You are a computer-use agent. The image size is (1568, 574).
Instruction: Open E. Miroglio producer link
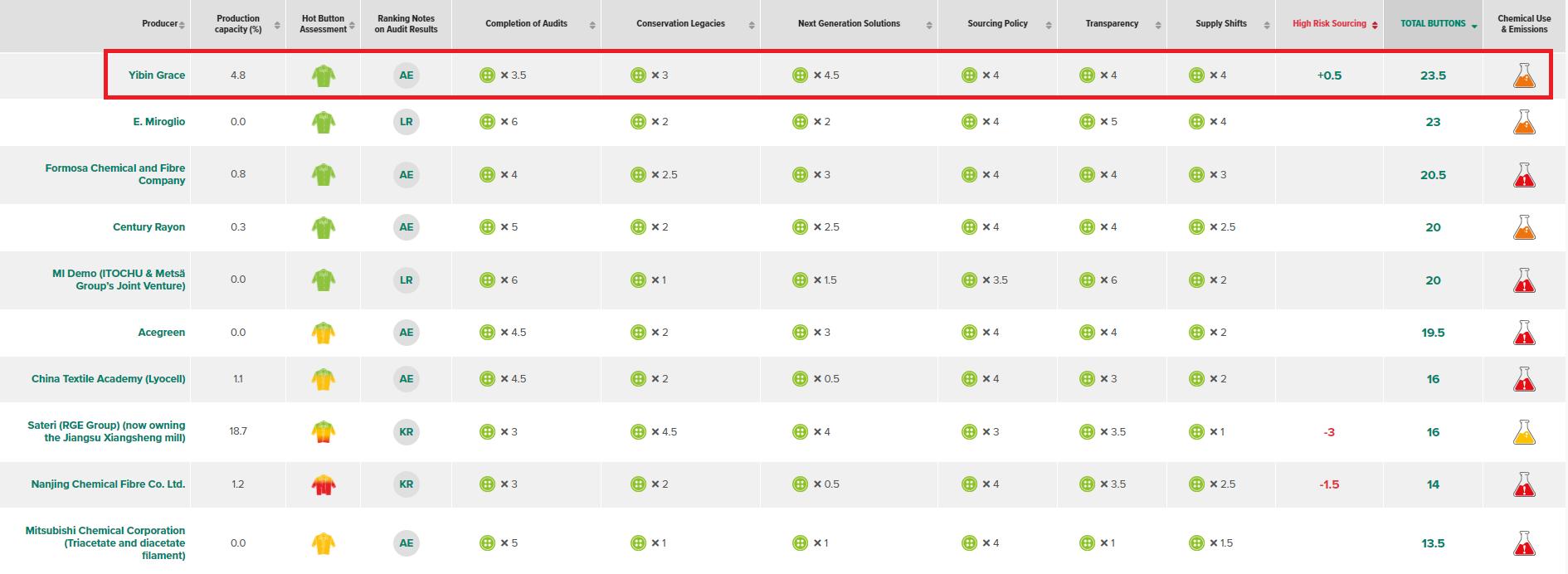(x=159, y=122)
